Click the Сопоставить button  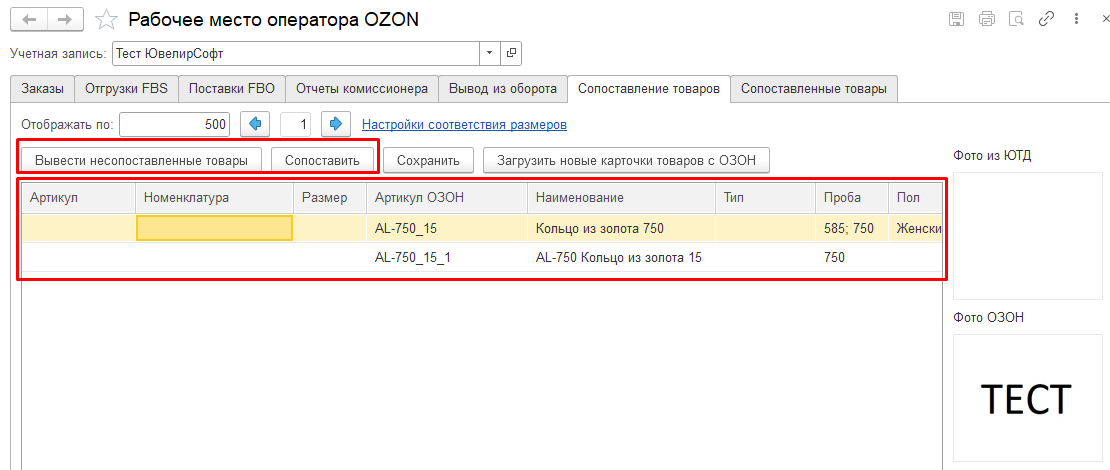(322, 161)
